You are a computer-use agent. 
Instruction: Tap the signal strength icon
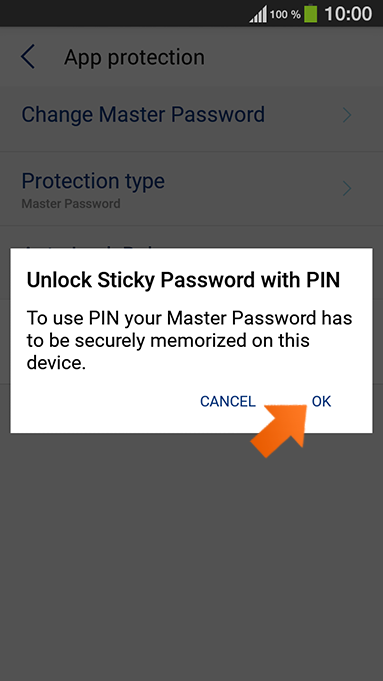click(x=258, y=15)
